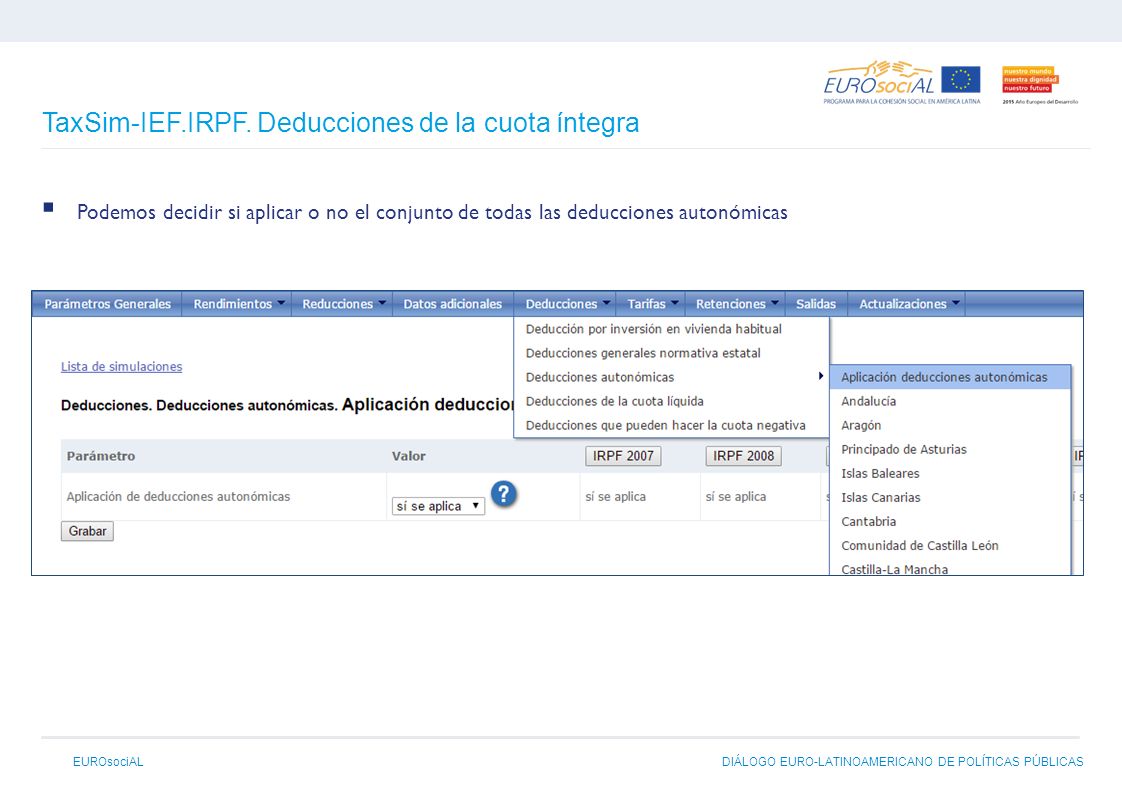Select Deducciones de la cuota líquida

(671, 401)
